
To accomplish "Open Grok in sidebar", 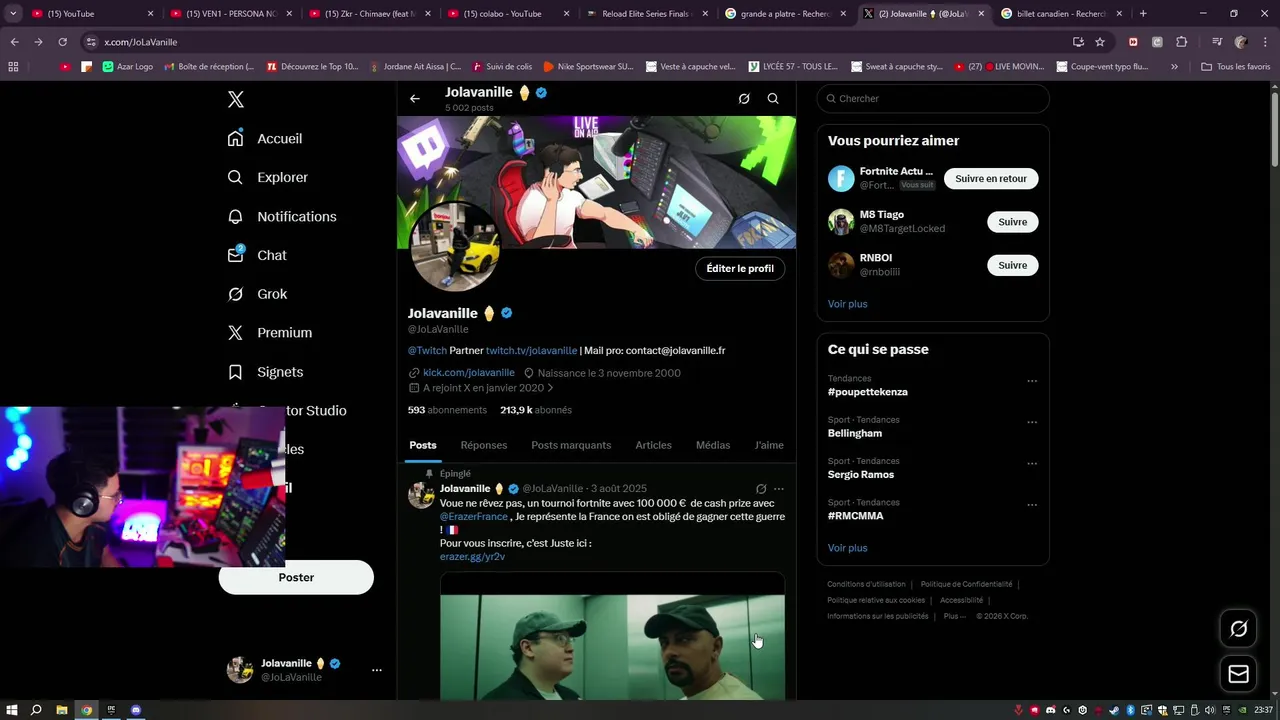I will pos(257,294).
